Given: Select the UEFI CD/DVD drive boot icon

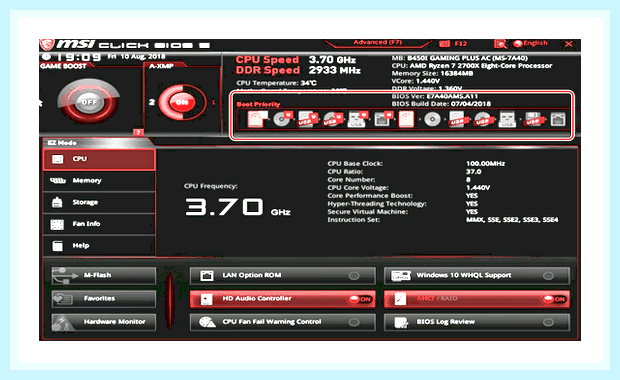Looking at the screenshot, I should pos(282,119).
